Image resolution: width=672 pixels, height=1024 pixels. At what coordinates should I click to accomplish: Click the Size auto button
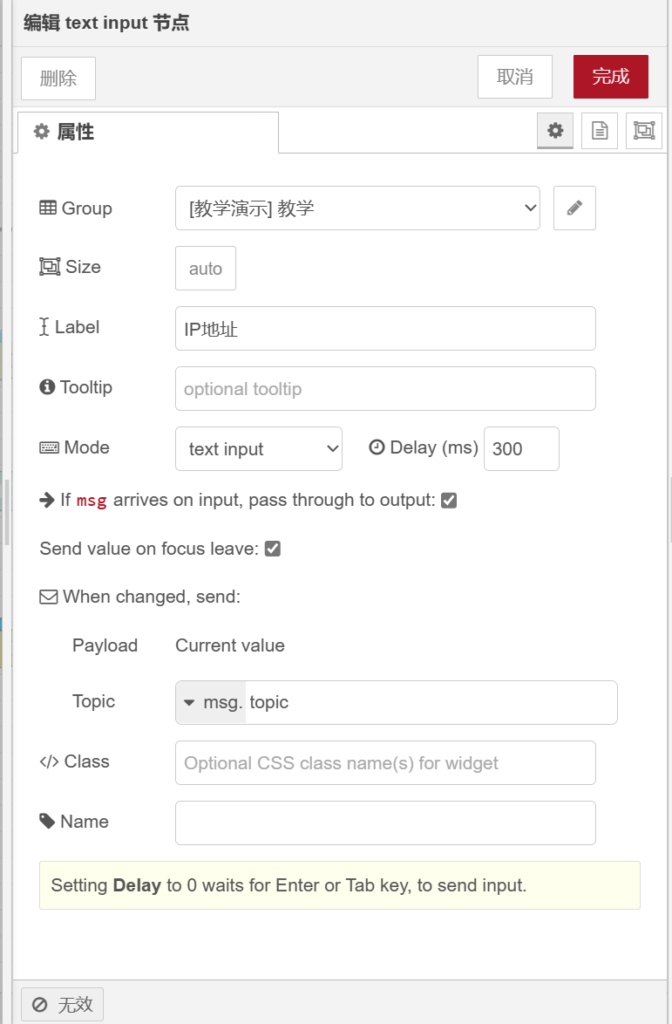[x=205, y=268]
